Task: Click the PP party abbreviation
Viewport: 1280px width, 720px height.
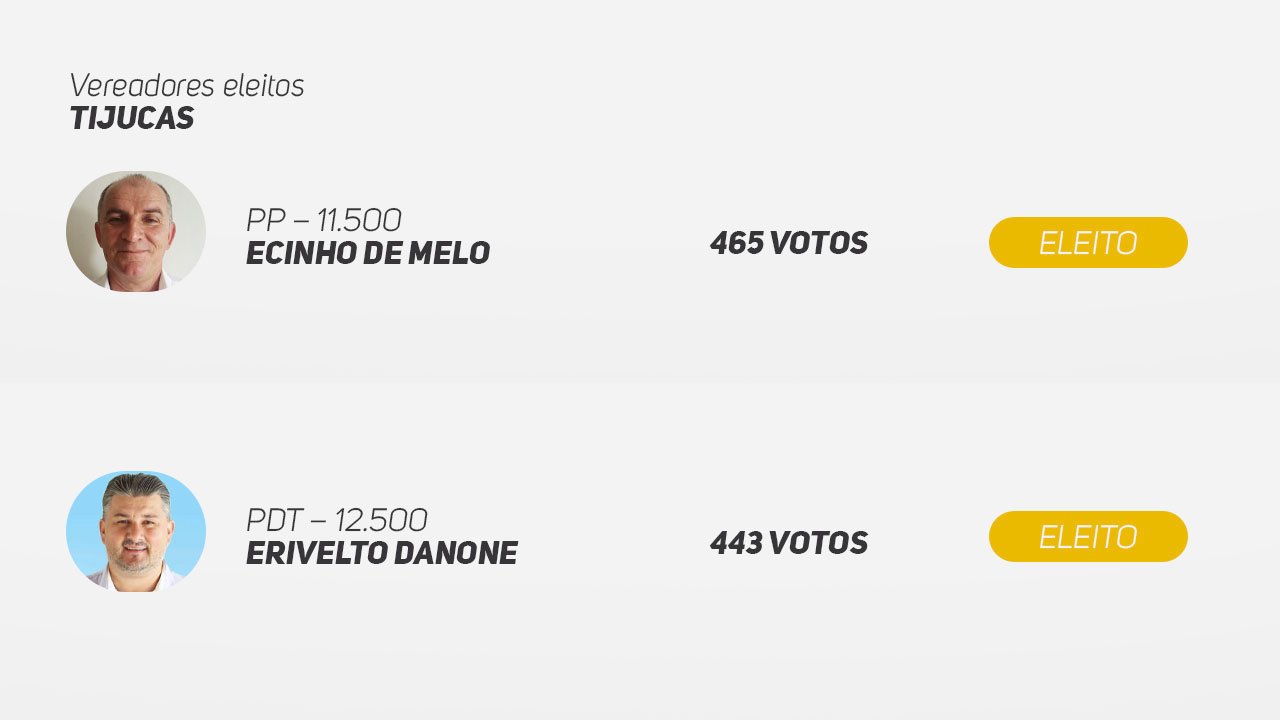Action: click(265, 220)
